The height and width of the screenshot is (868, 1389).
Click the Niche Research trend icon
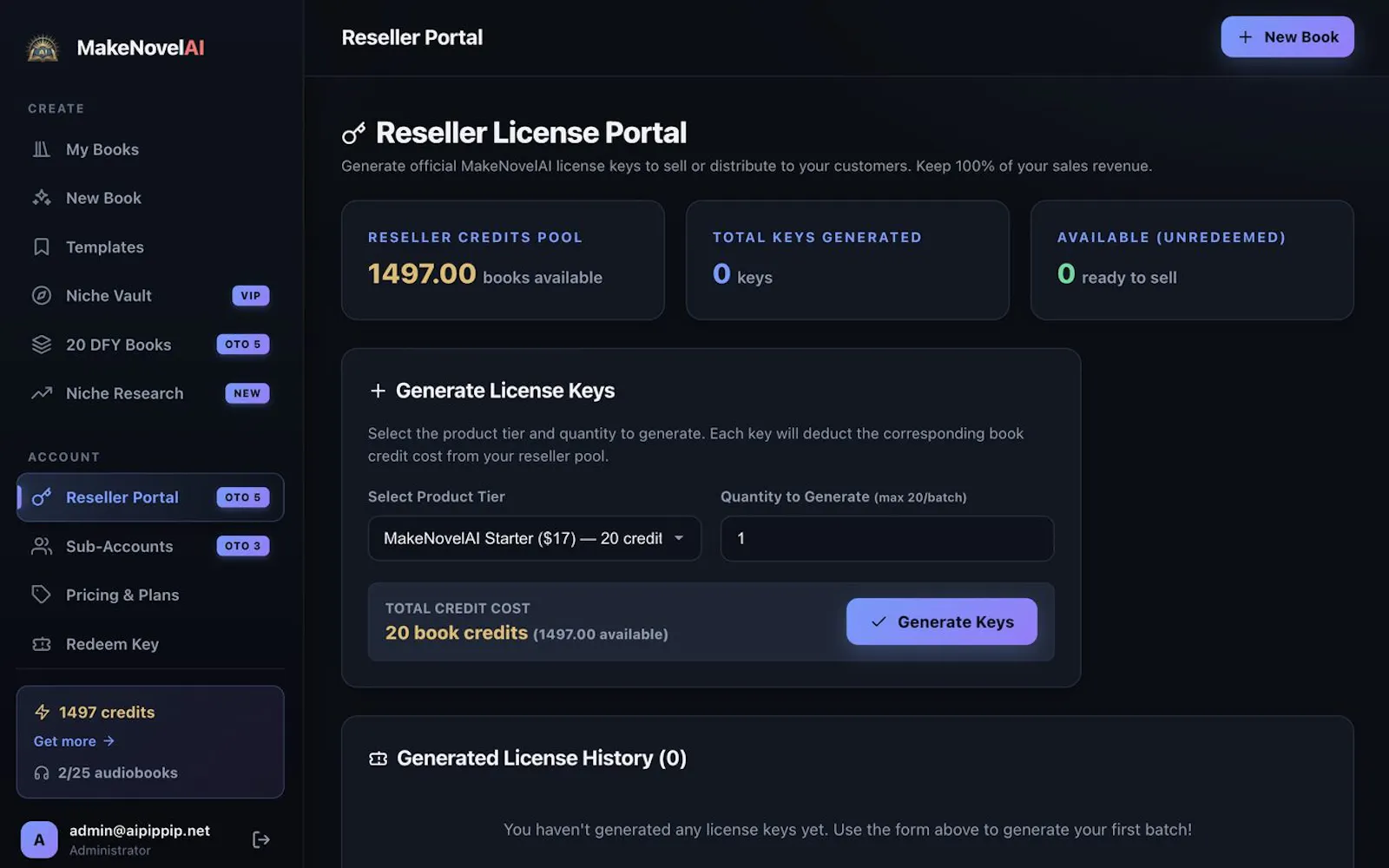[x=42, y=393]
